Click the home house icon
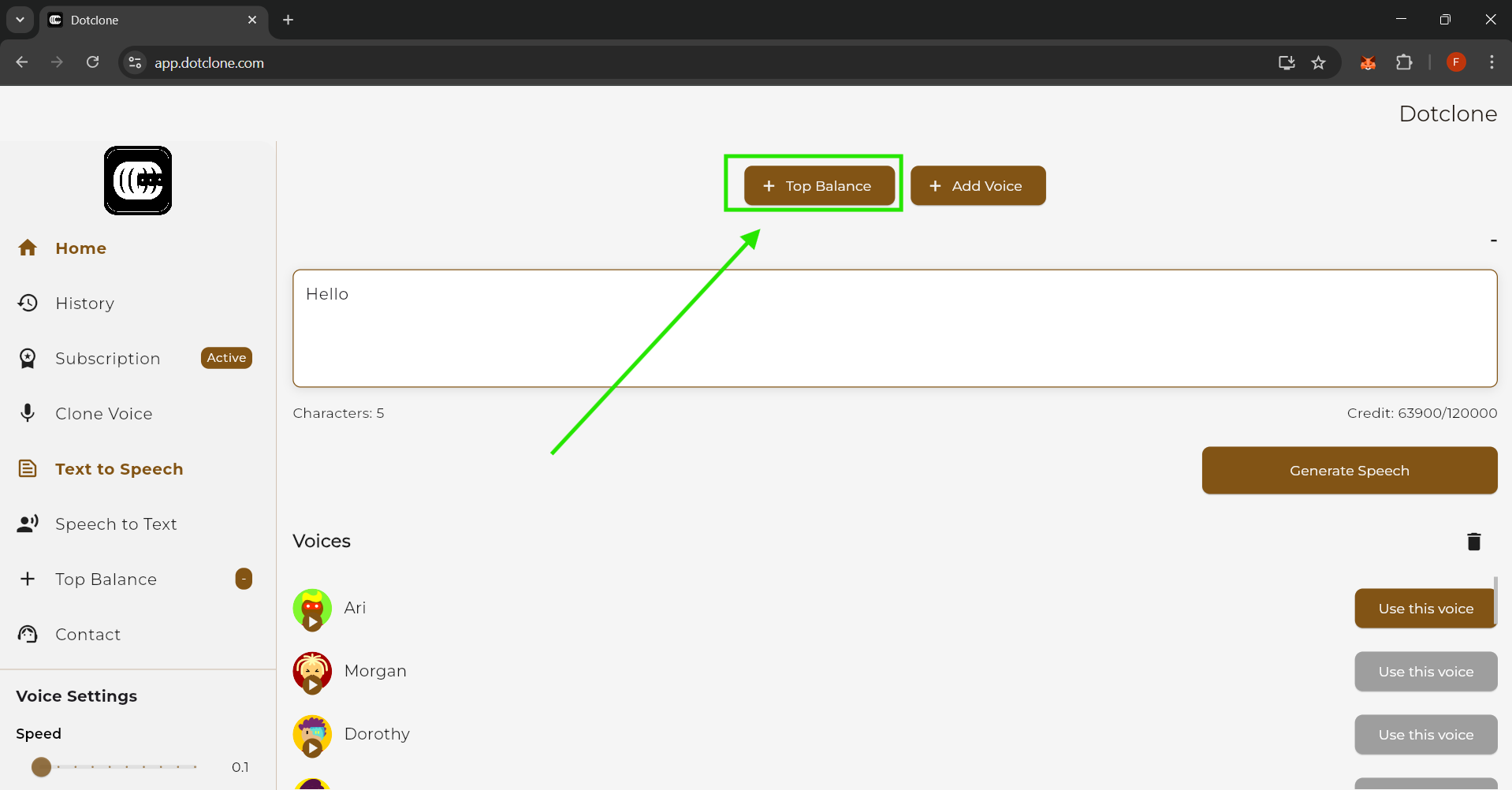 28,248
